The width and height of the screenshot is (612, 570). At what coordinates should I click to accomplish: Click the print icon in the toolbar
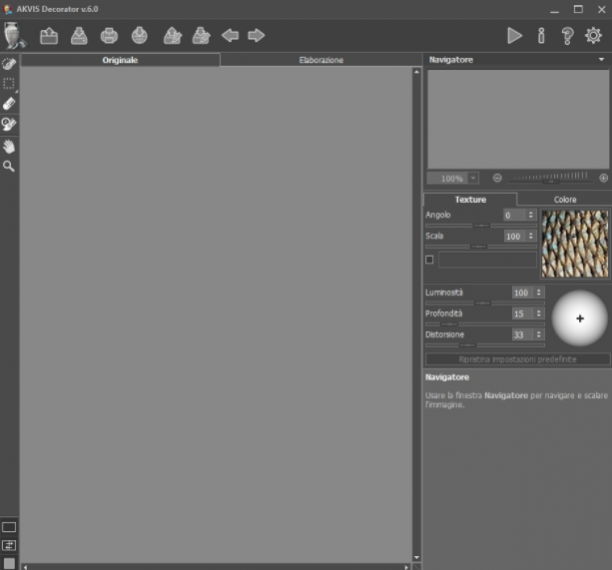(x=109, y=36)
